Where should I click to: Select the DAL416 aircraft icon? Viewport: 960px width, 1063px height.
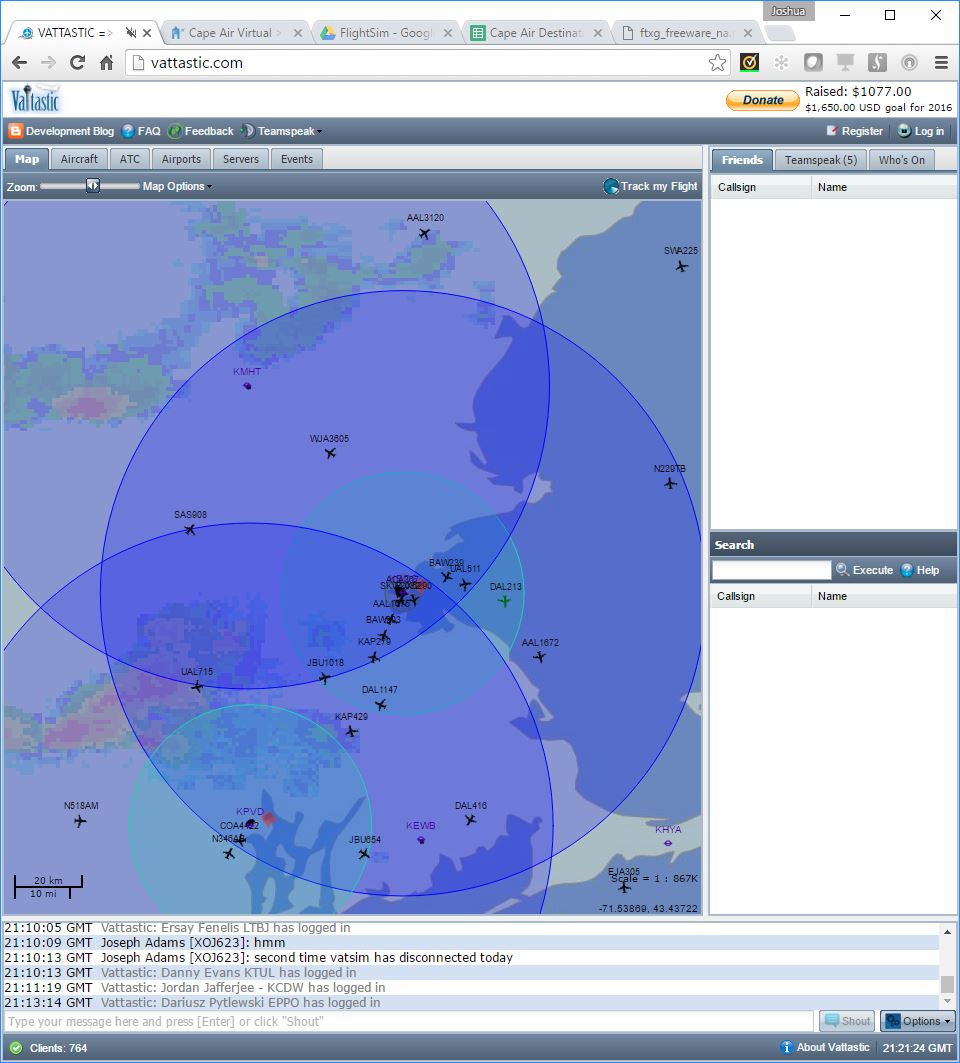[x=471, y=820]
